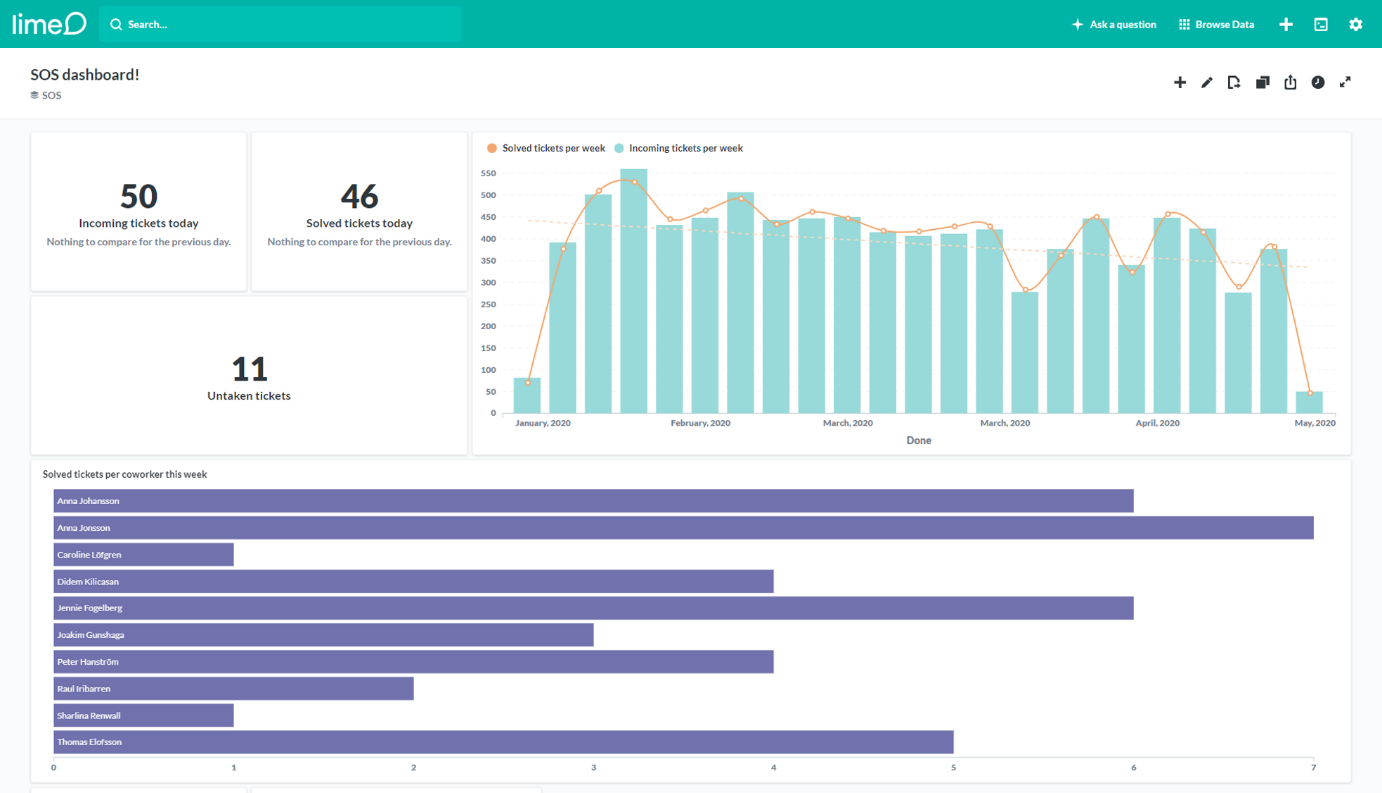Viewport: 1382px width, 793px height.
Task: Click the Ask a question button
Action: pos(1114,24)
